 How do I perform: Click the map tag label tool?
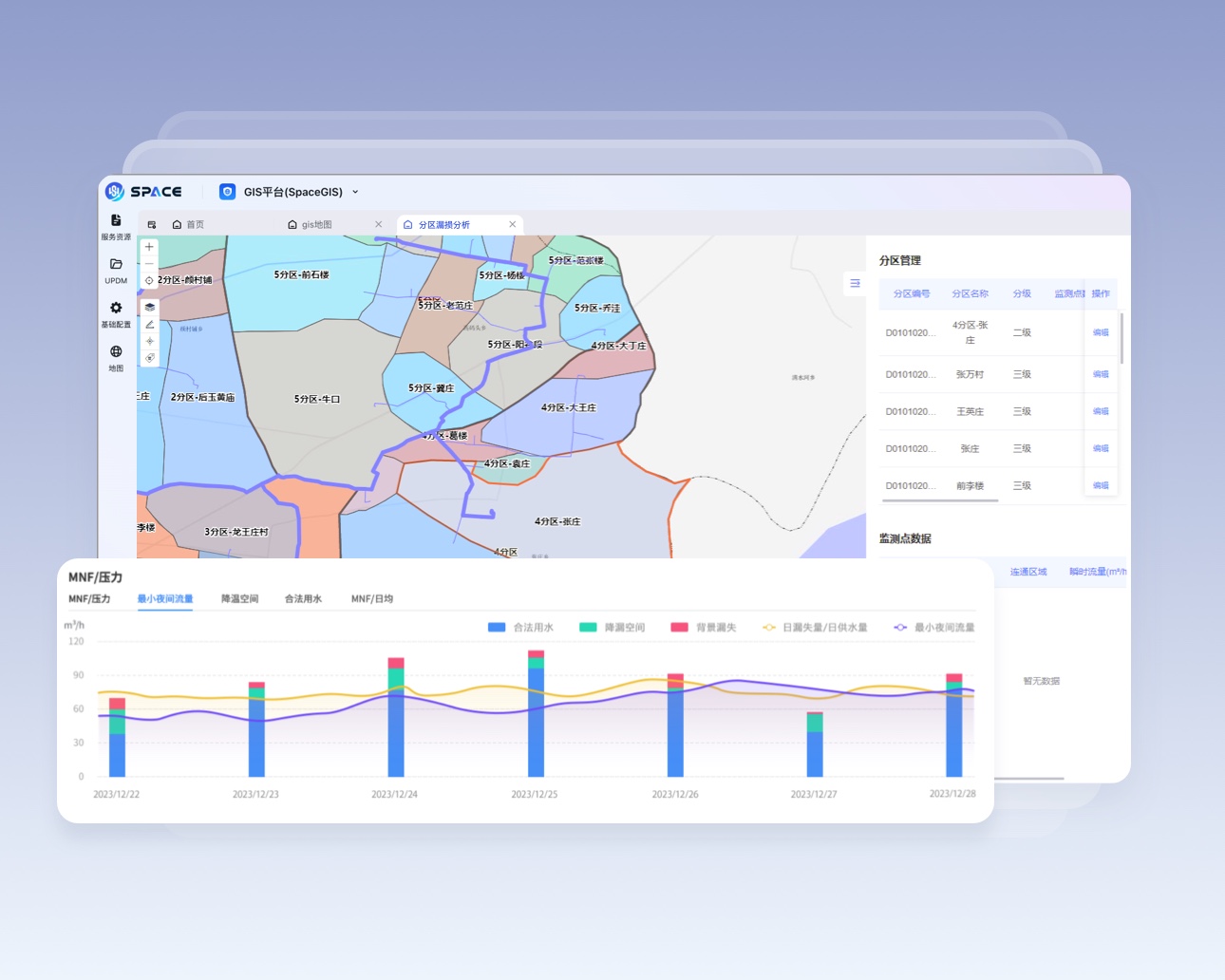149,358
